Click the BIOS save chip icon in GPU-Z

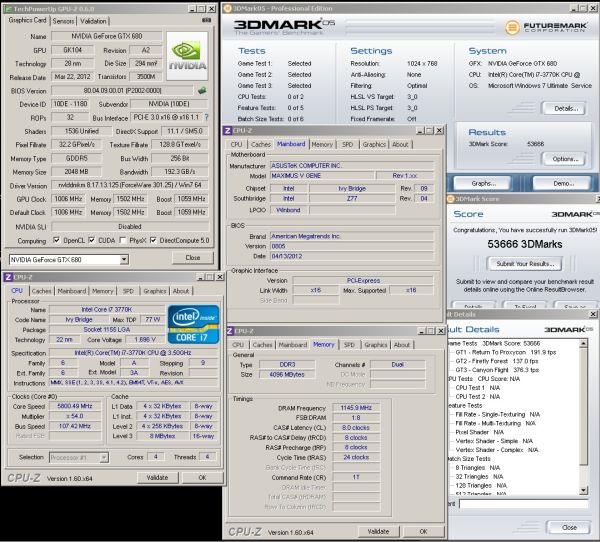[x=202, y=90]
